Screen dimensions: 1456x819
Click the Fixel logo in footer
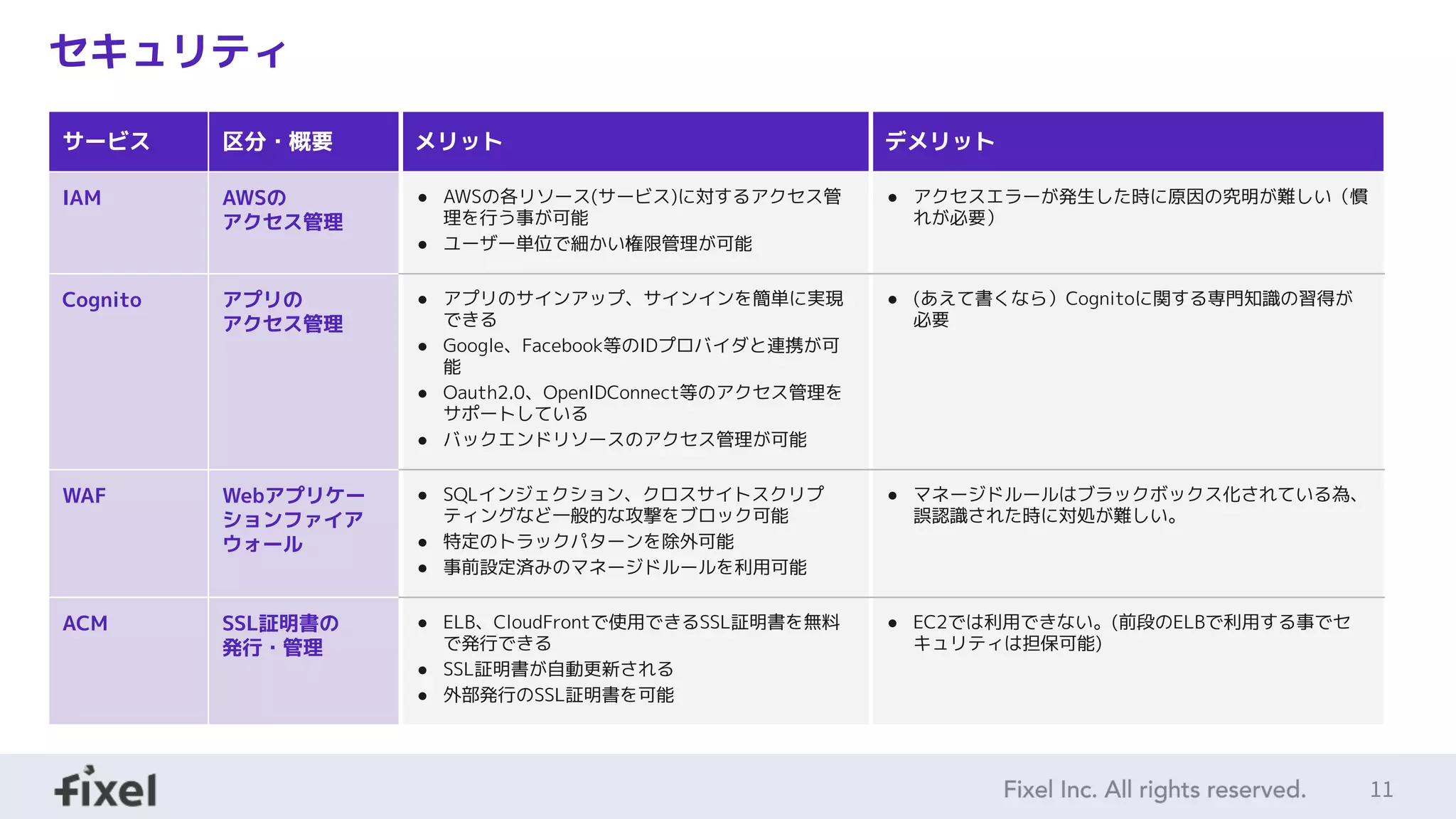click(106, 788)
